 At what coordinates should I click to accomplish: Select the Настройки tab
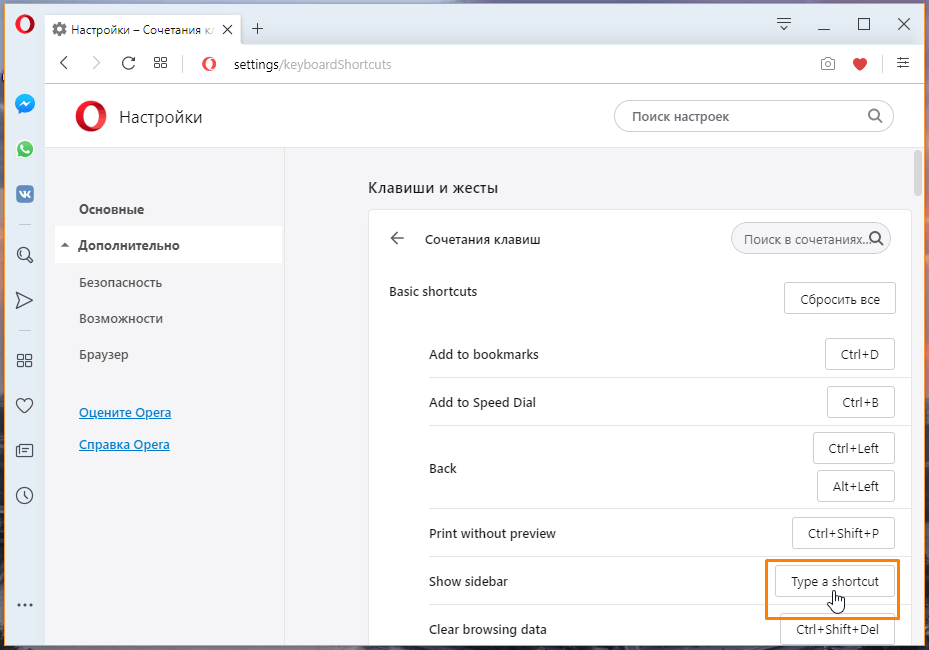tap(142, 29)
